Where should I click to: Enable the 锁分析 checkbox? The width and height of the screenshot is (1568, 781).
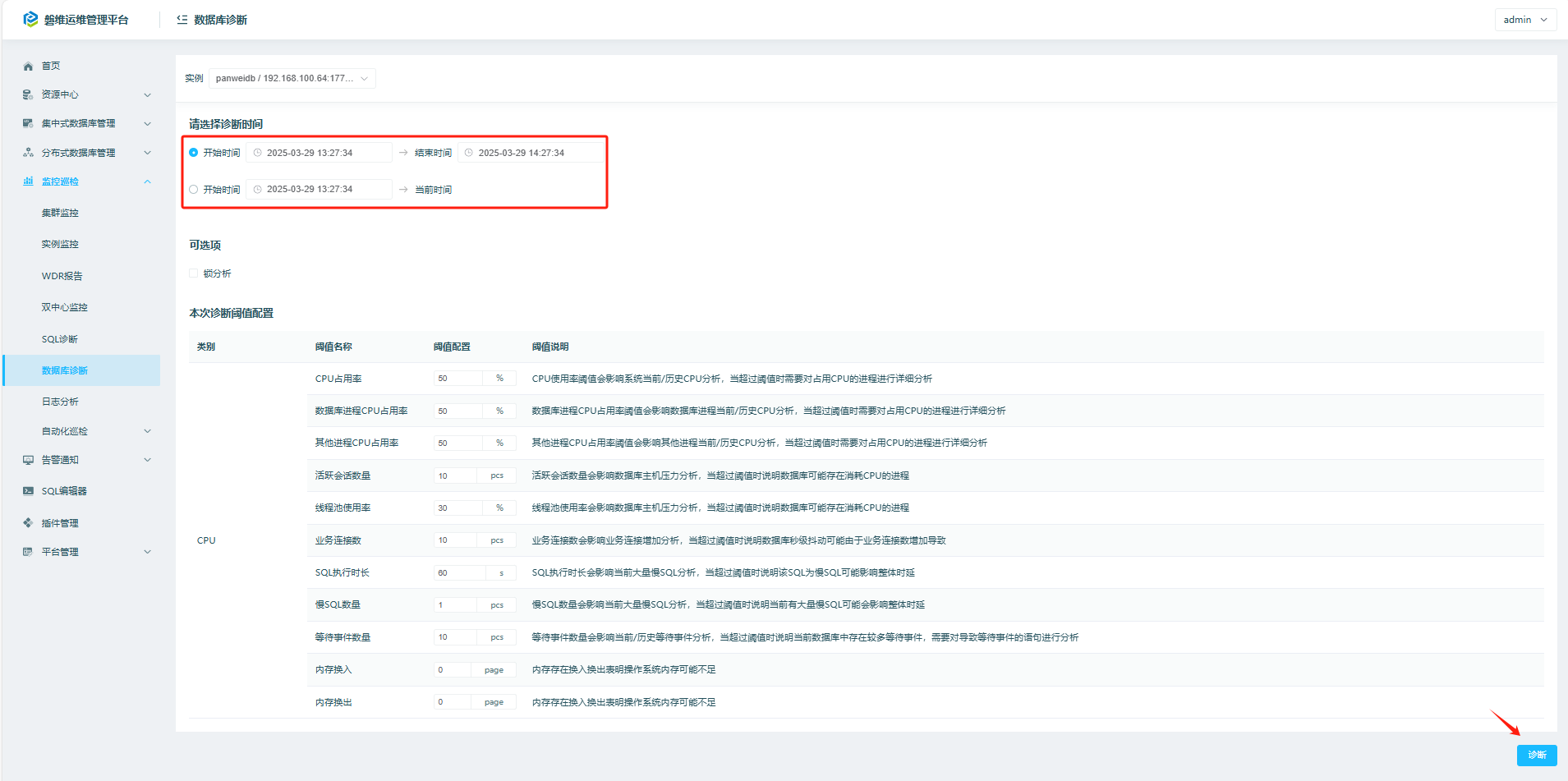194,273
